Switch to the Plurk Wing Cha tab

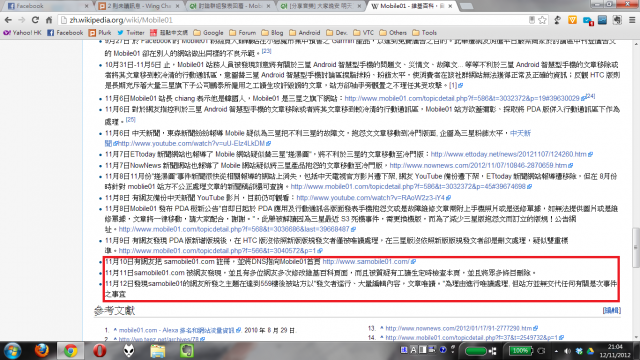[x=139, y=6]
